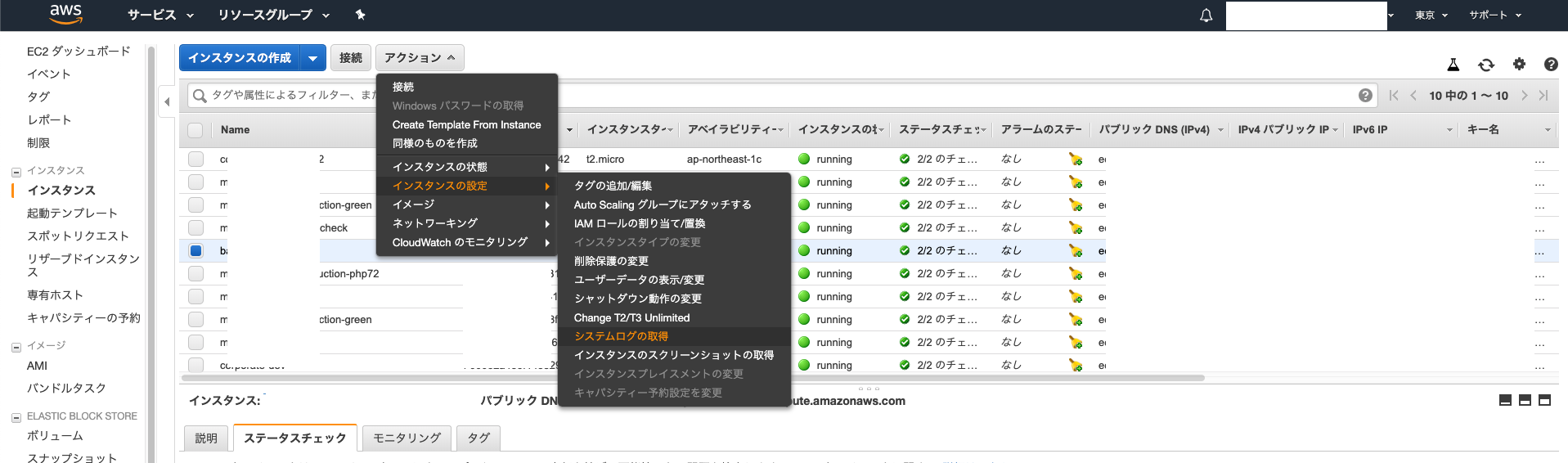This screenshot has height=463, width=1568.
Task: Open the experiments flask icon
Action: [x=1453, y=65]
